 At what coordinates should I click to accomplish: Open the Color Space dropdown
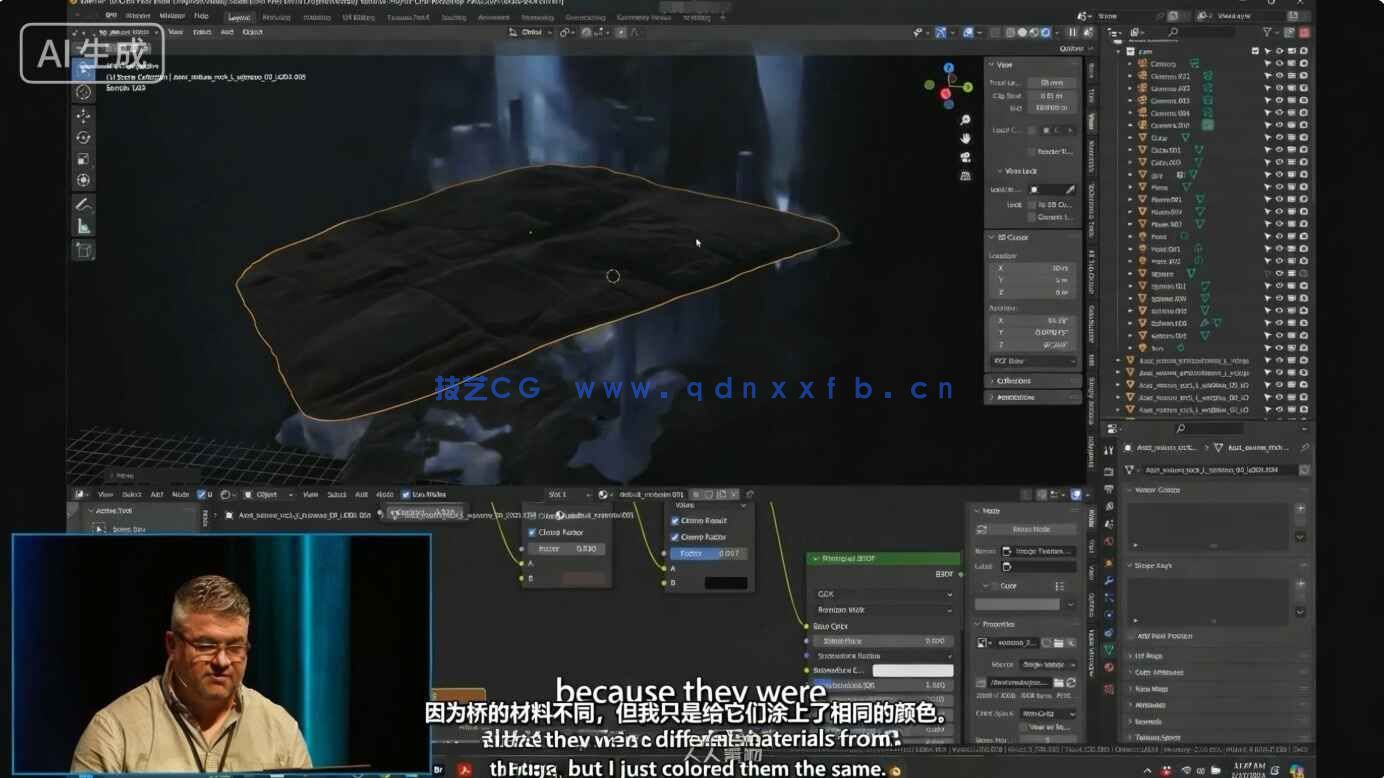tap(1046, 713)
